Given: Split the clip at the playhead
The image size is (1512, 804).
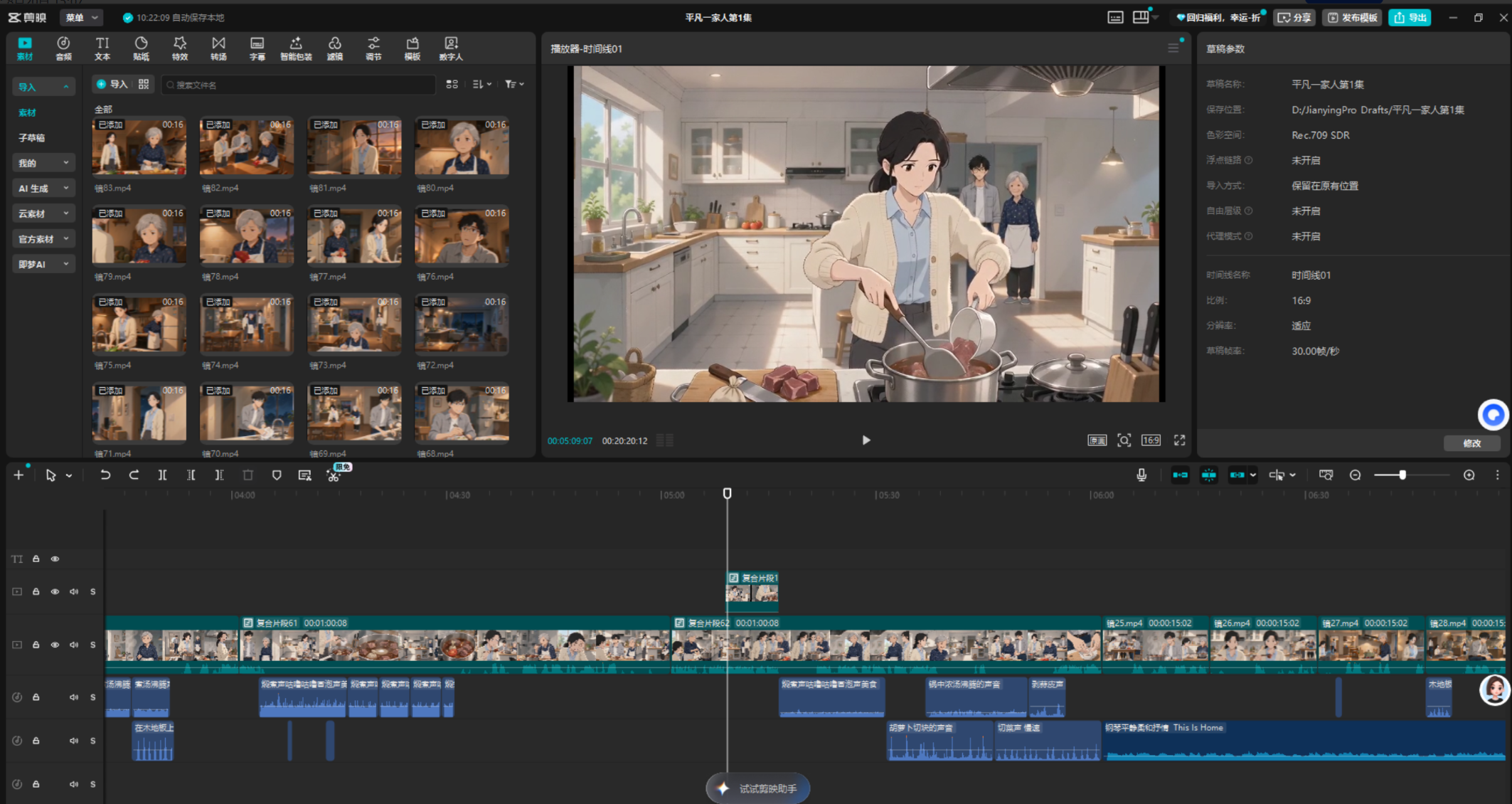Looking at the screenshot, I should (162, 475).
